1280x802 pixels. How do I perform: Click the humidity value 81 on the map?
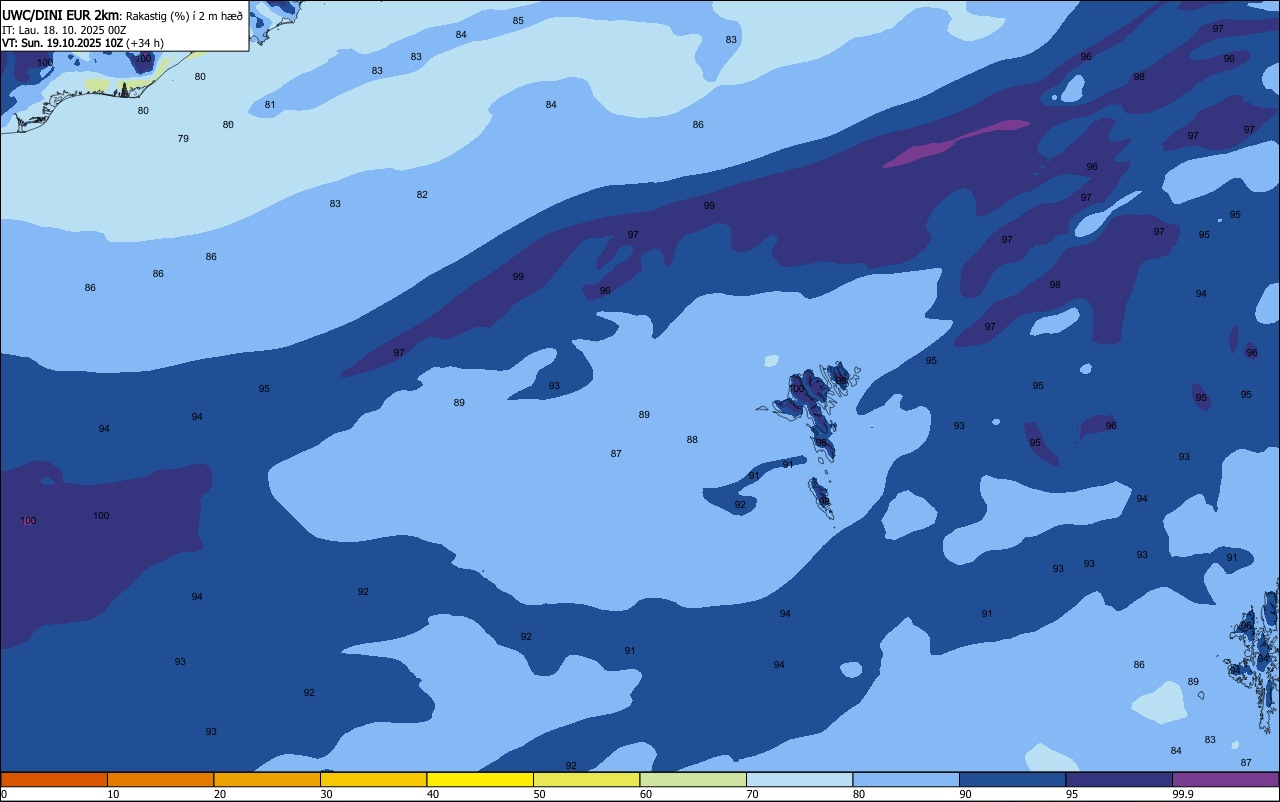[270, 105]
